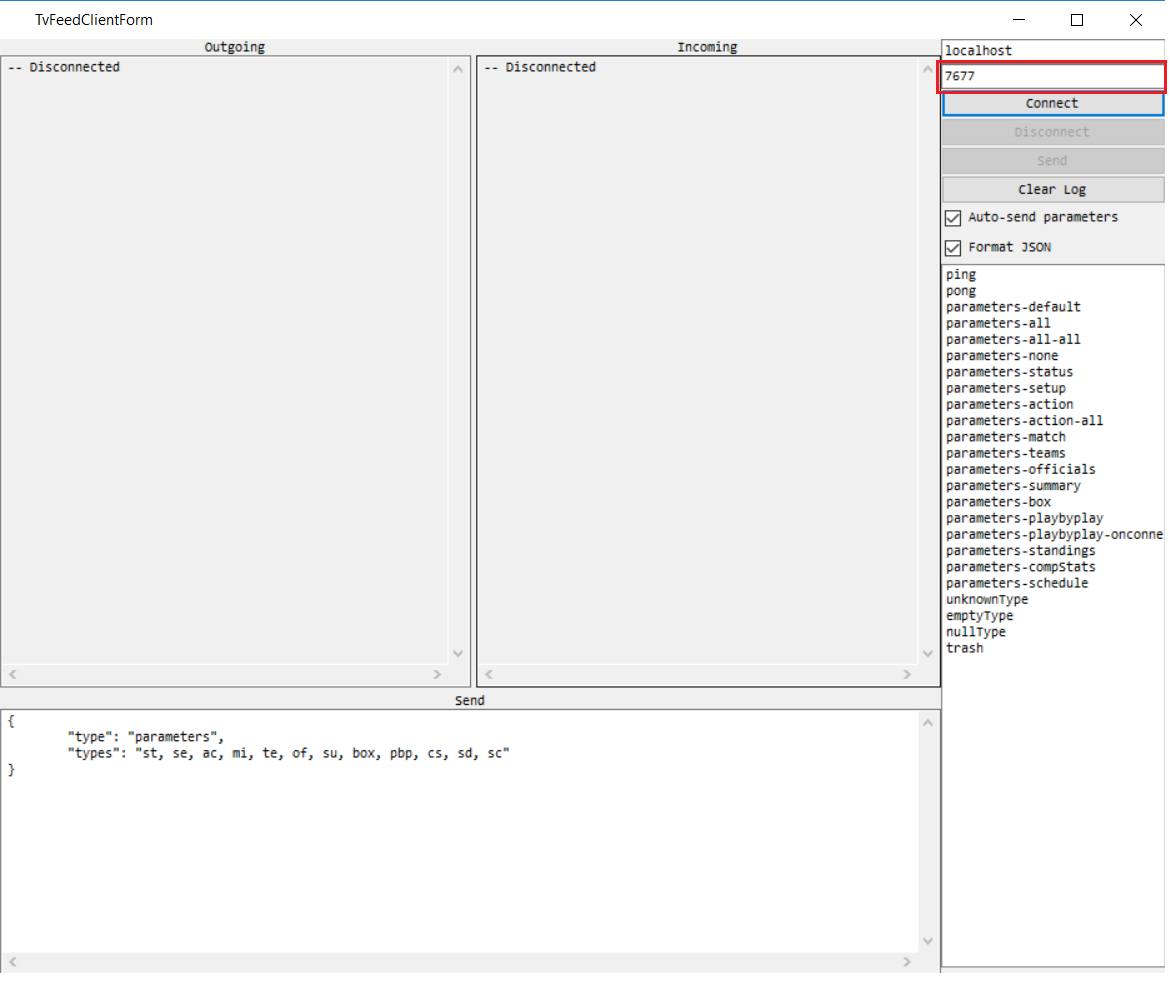Click Send box scroll-left arrow
The height and width of the screenshot is (994, 1170).
tap(13, 962)
